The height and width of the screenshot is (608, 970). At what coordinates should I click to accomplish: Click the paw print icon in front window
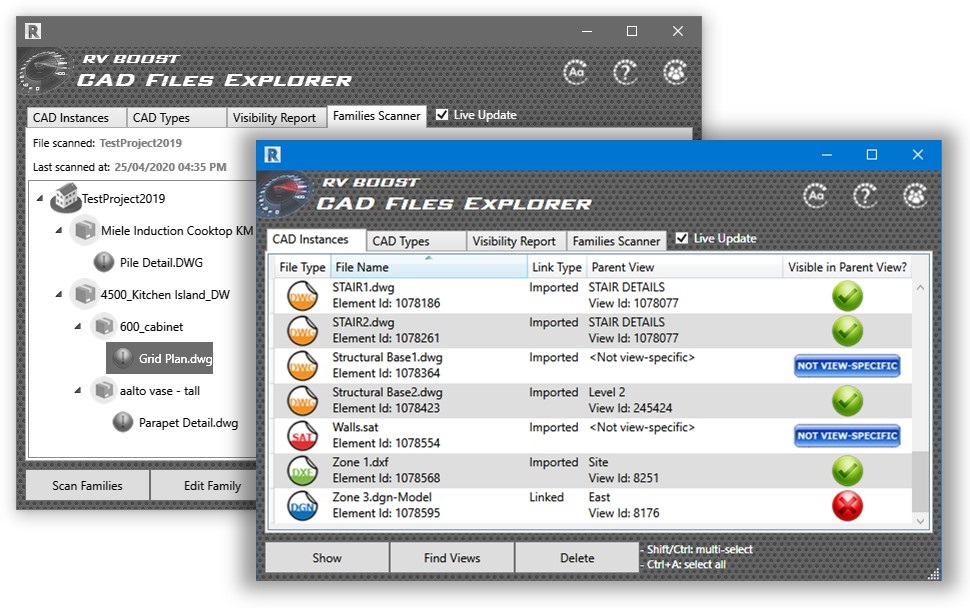[x=915, y=196]
